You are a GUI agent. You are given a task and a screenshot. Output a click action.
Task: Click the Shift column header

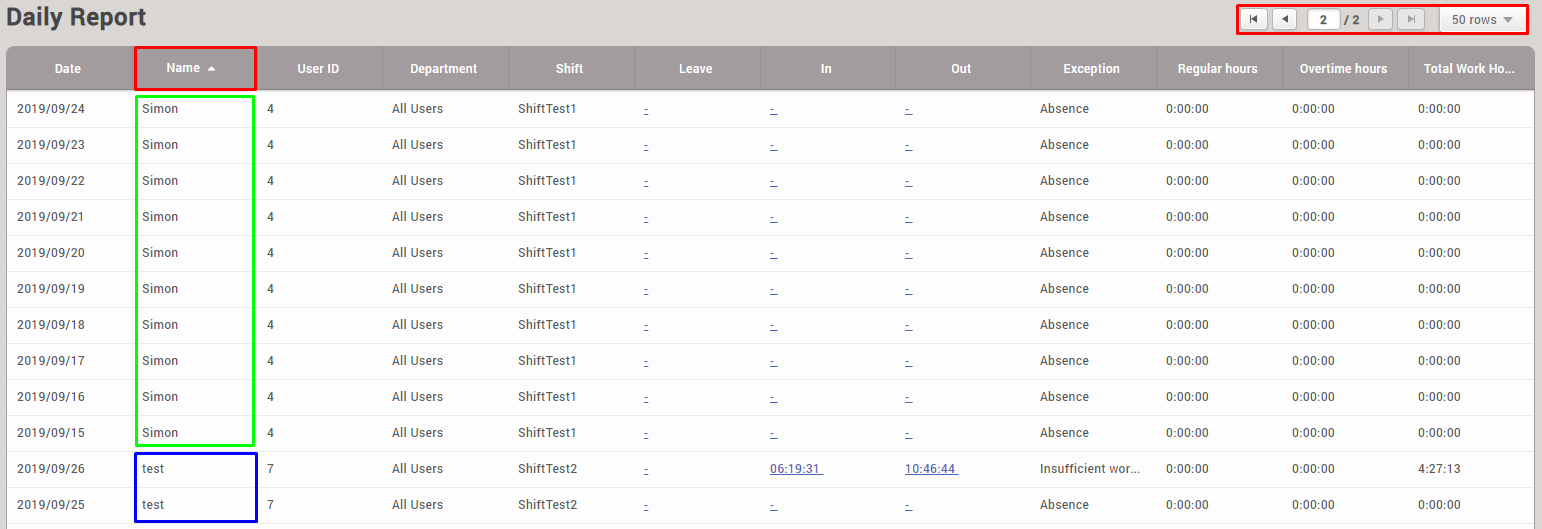tap(570, 69)
